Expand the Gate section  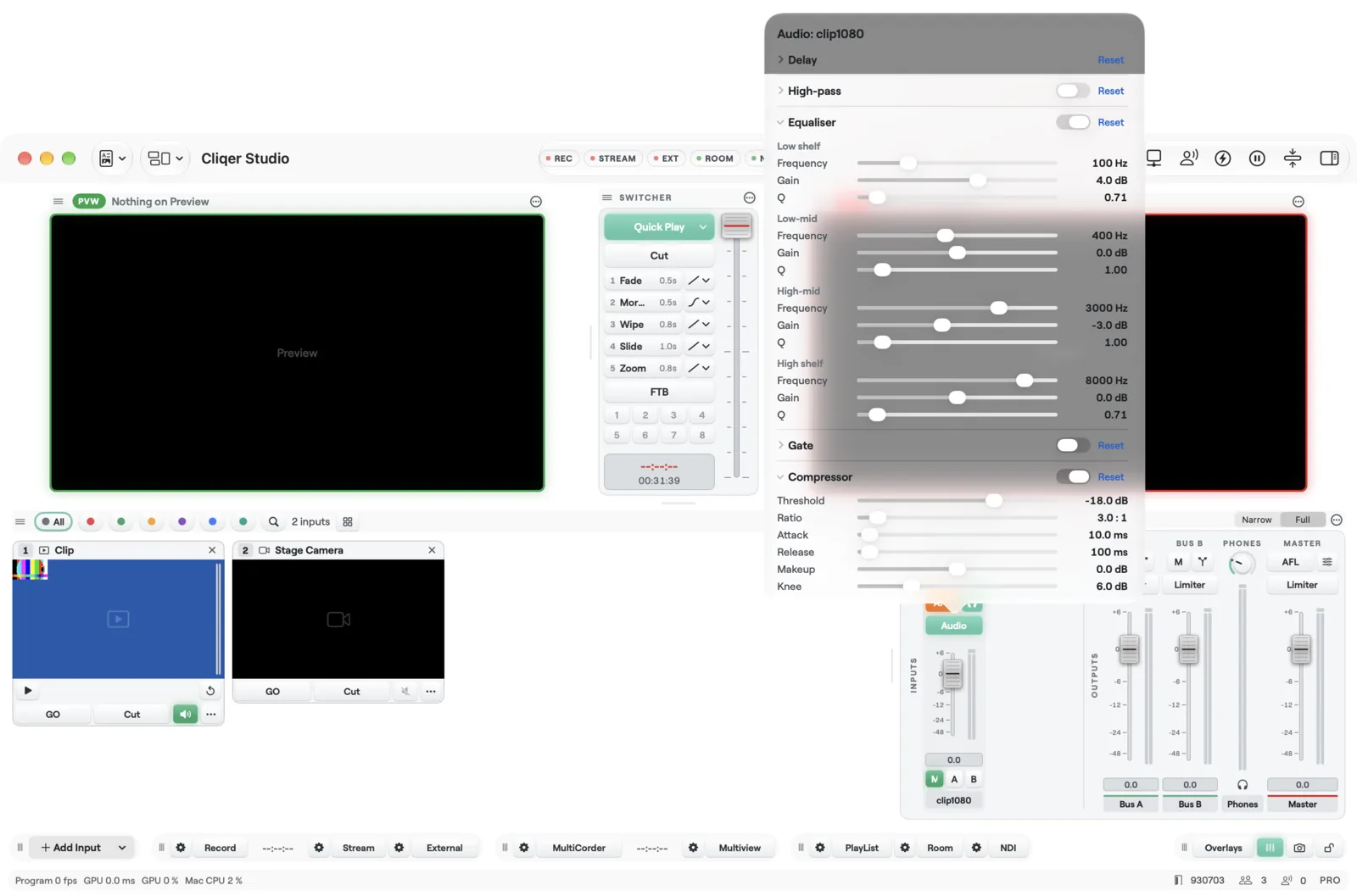[x=781, y=445]
